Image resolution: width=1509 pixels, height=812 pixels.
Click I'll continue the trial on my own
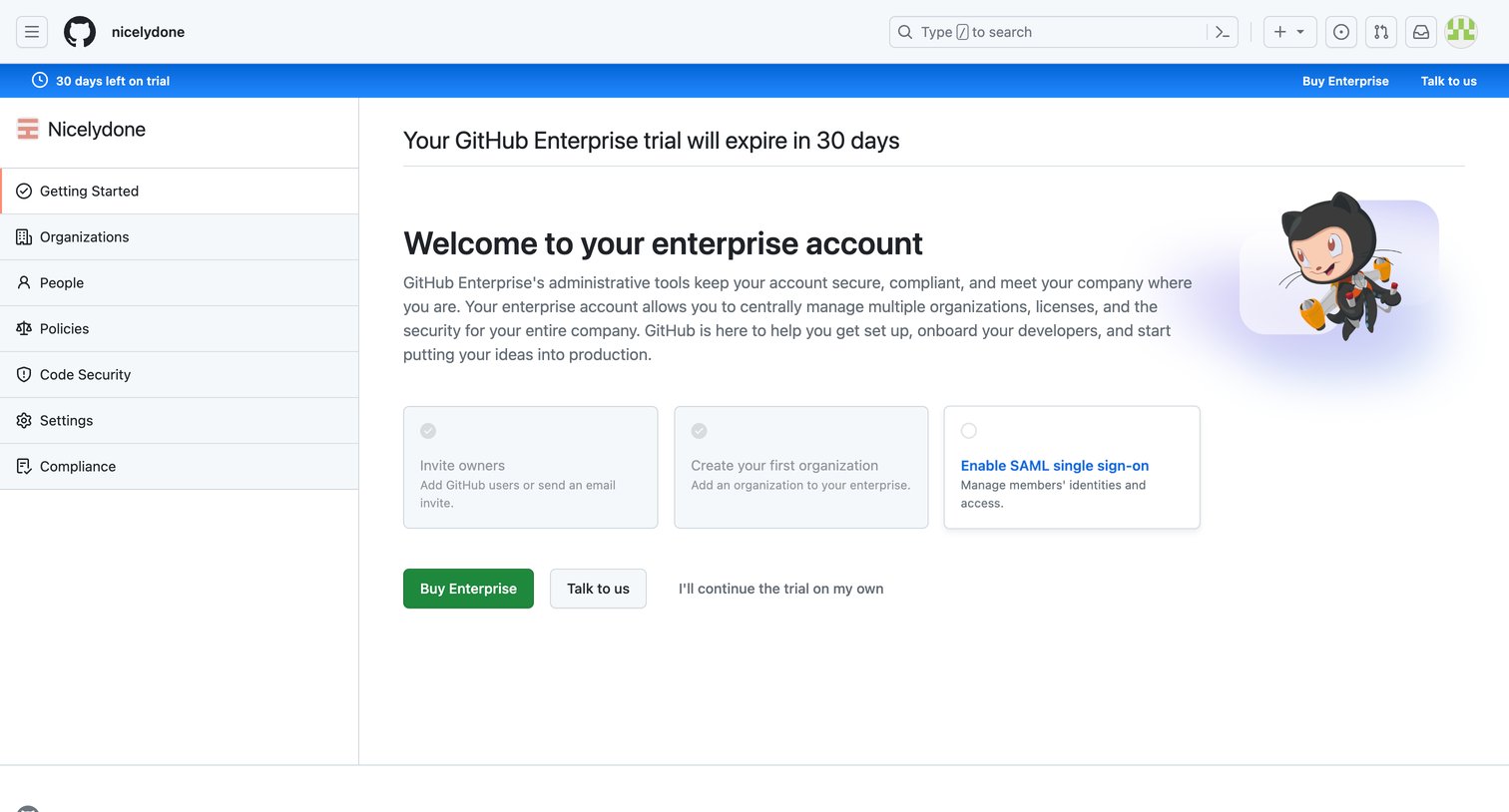[780, 589]
